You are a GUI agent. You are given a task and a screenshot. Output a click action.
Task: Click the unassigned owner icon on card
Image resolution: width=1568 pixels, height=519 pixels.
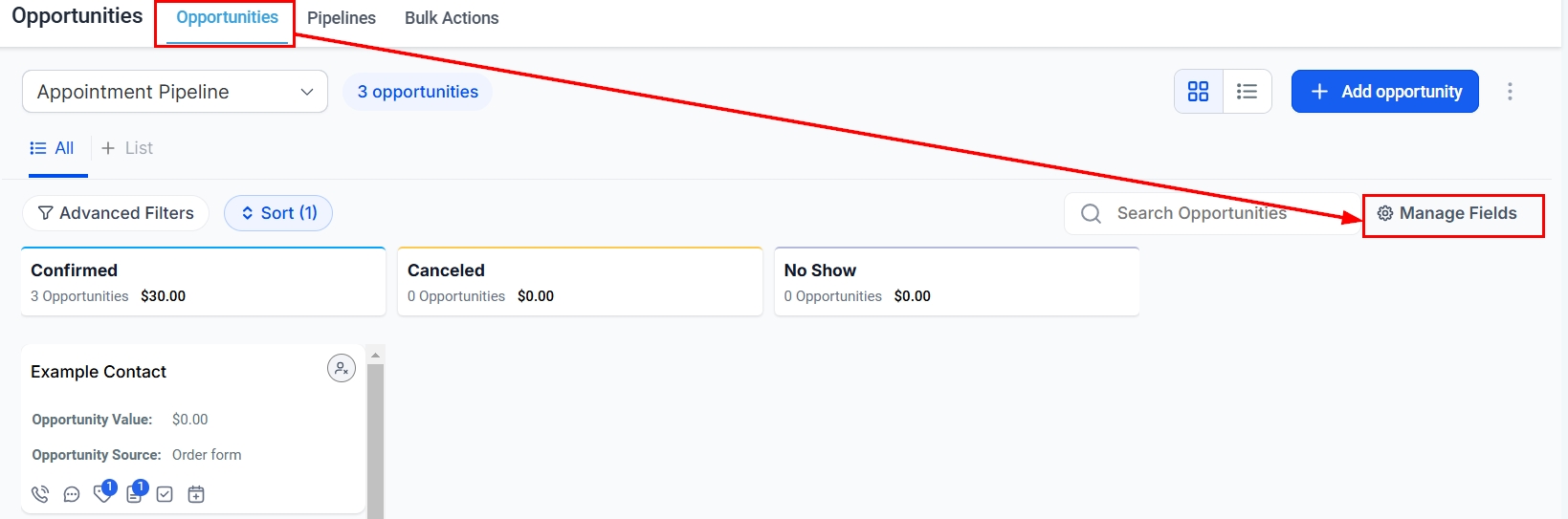[342, 368]
